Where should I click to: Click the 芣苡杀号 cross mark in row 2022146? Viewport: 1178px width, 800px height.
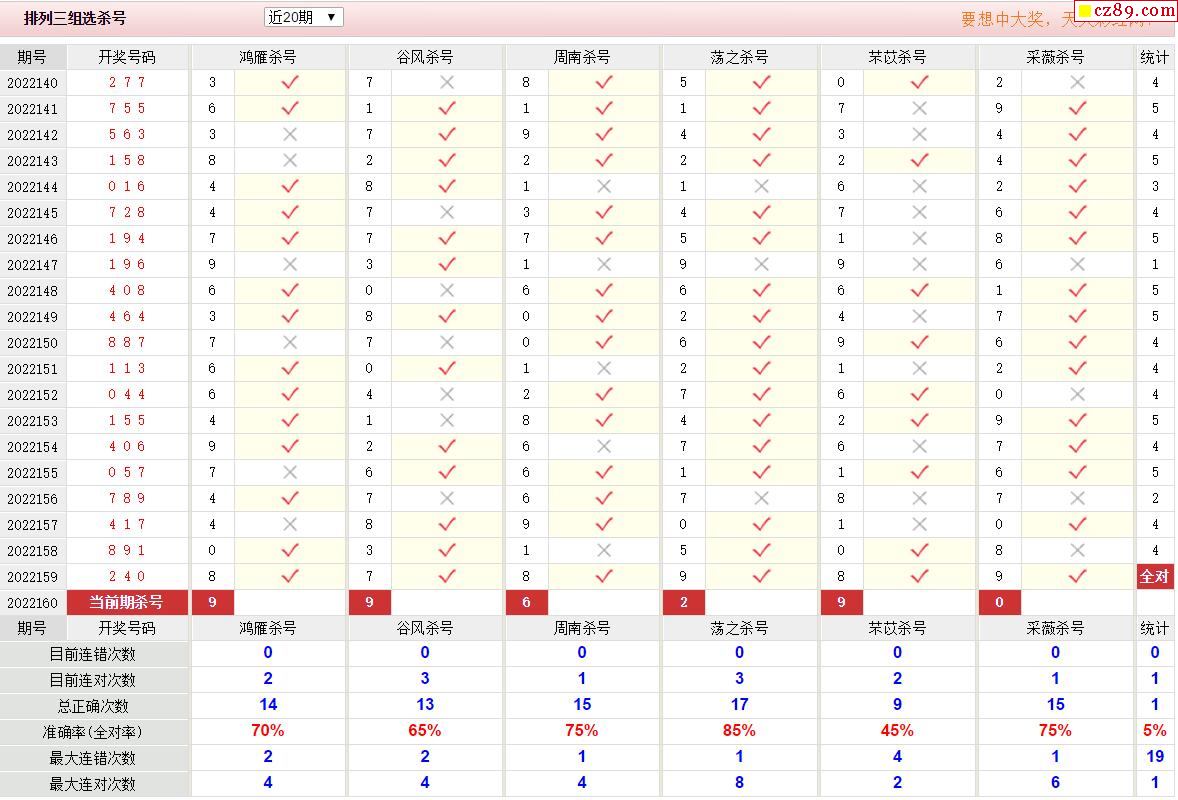click(x=919, y=238)
